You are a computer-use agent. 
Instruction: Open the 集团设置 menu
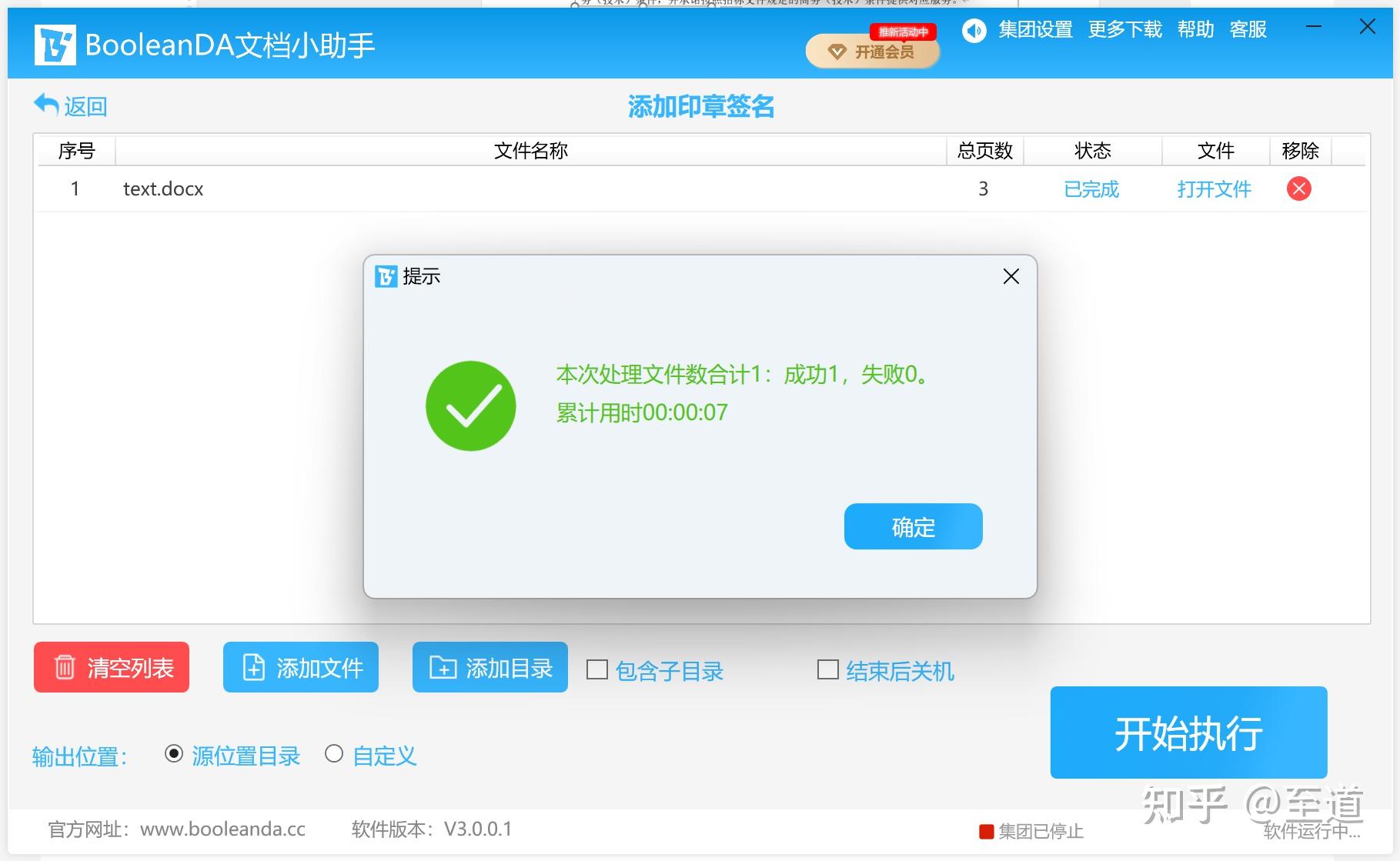tap(1035, 30)
